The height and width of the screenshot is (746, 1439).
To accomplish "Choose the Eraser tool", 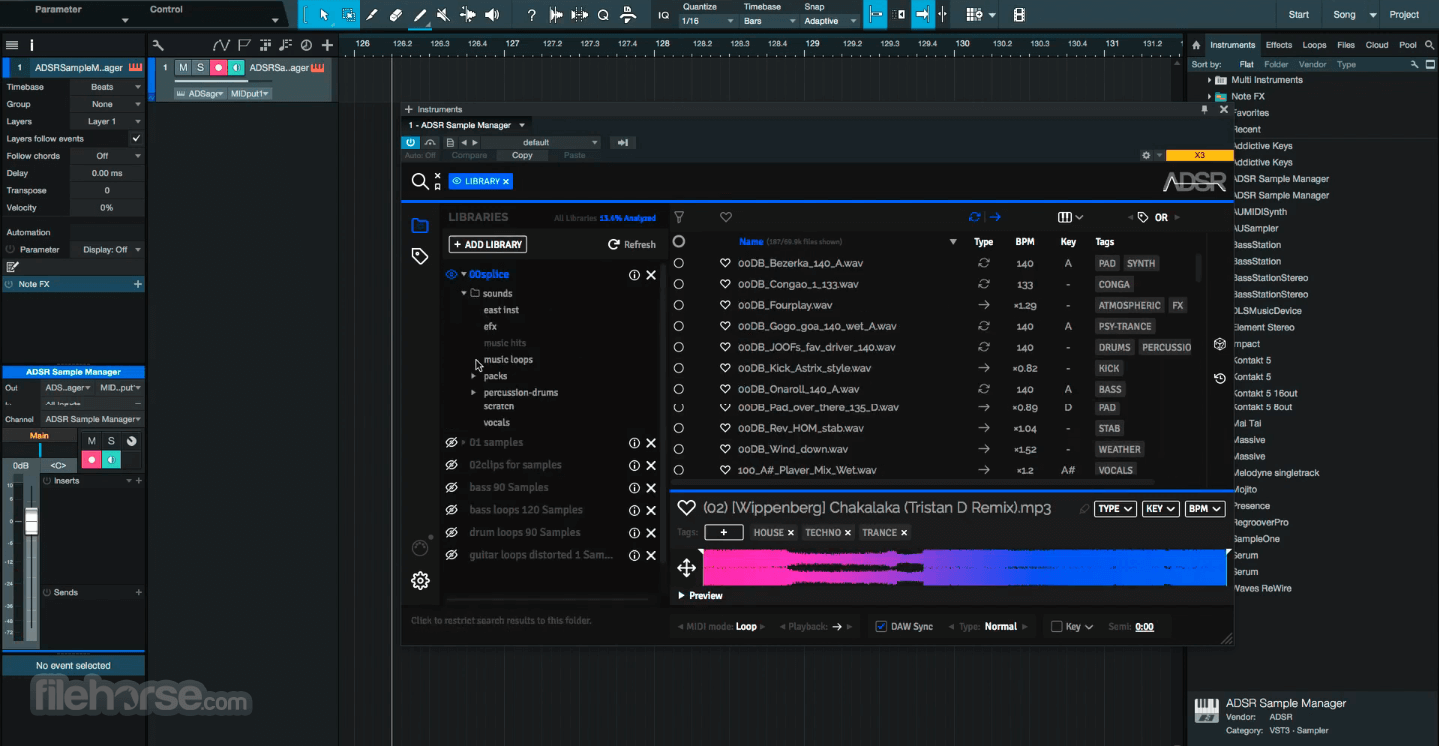I will [x=396, y=15].
